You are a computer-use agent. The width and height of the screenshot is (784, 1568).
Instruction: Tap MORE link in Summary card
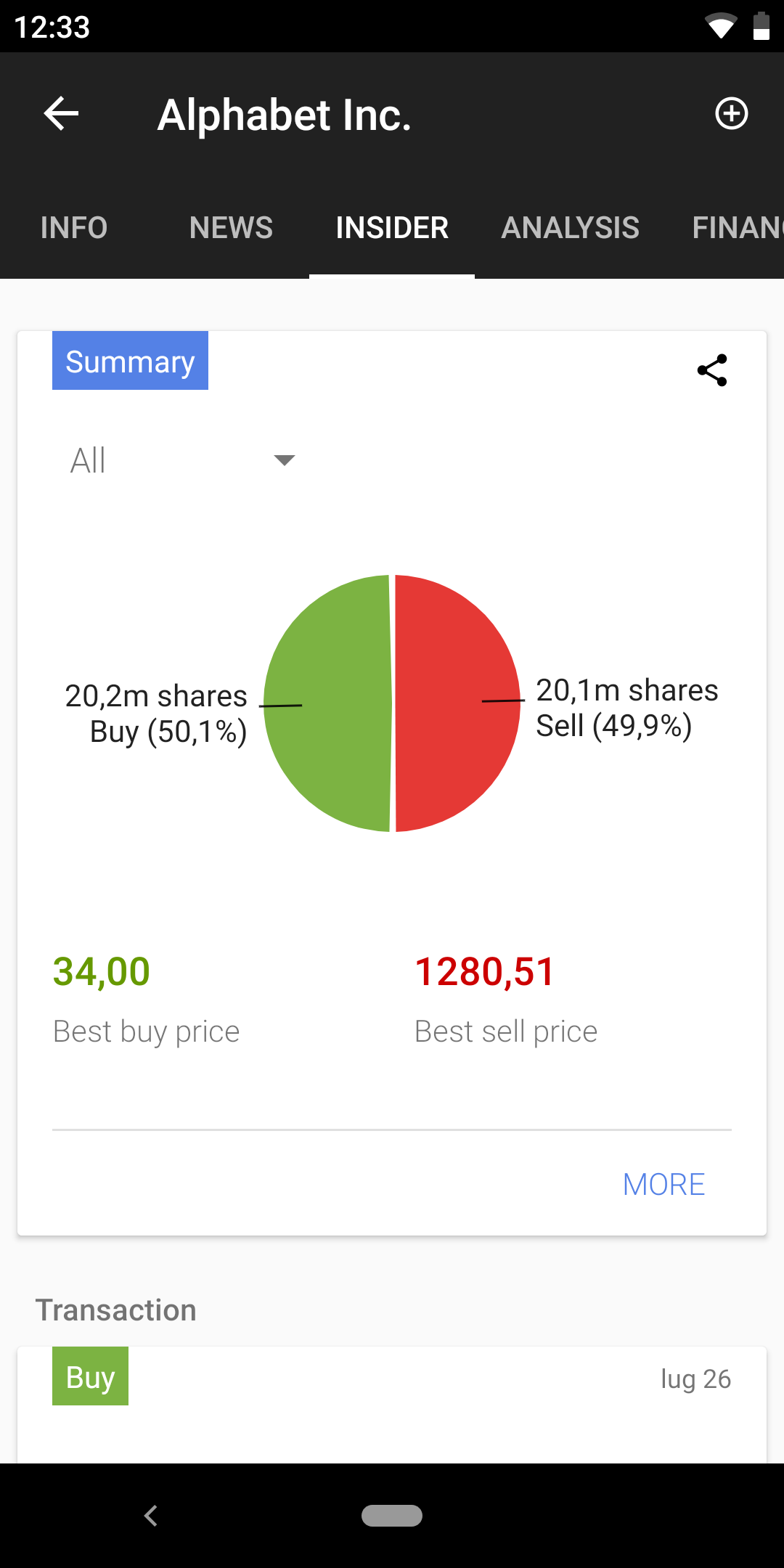pos(663,1185)
